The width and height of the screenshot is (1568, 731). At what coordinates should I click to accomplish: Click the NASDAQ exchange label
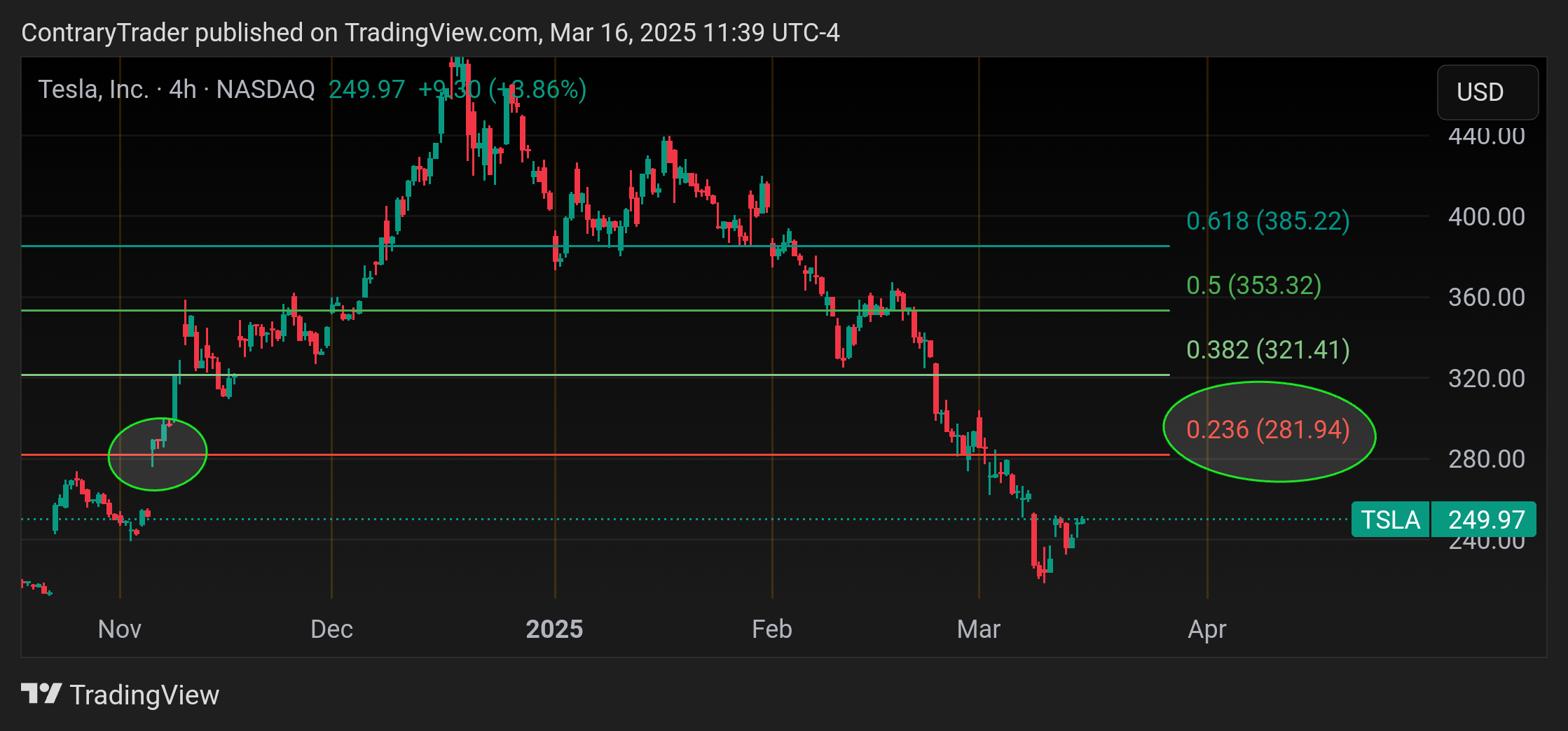coord(266,90)
